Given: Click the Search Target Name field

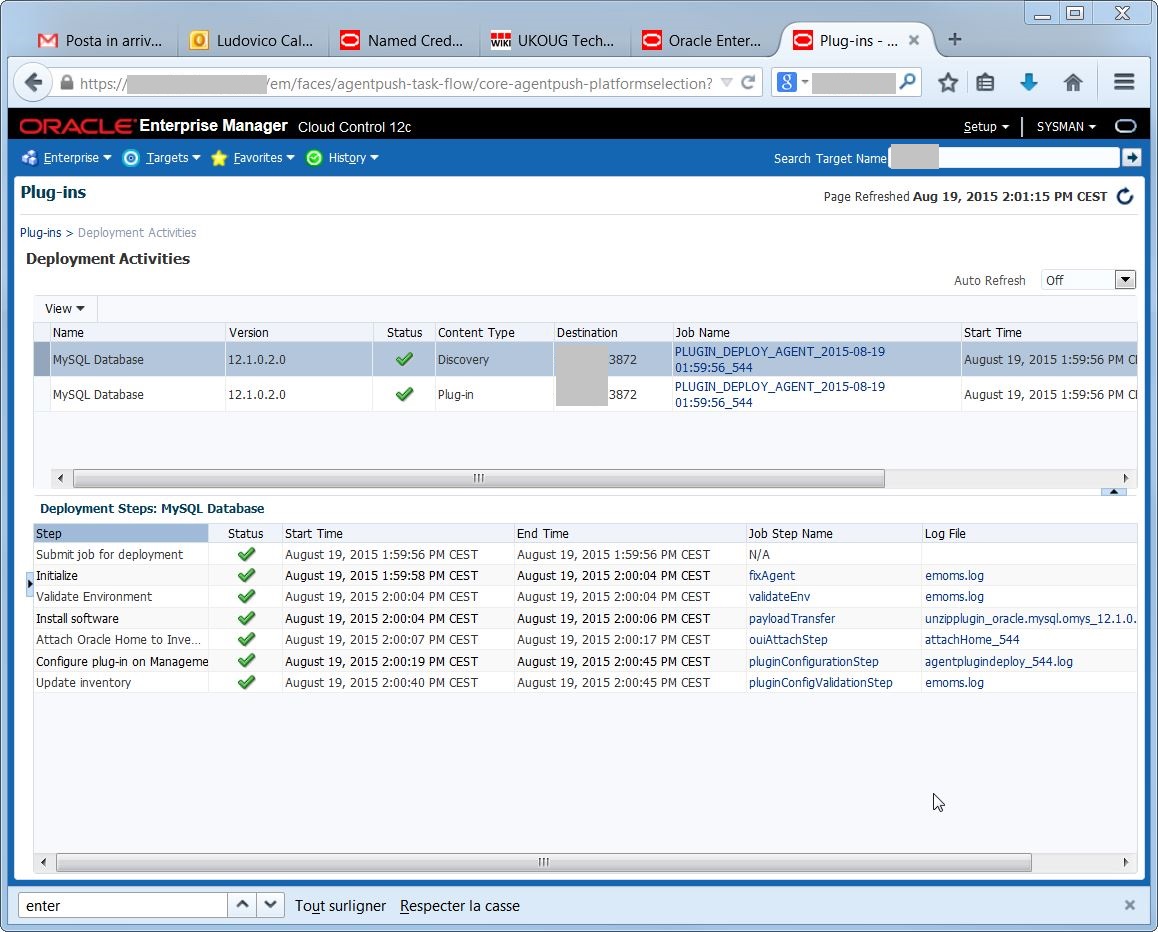Looking at the screenshot, I should pos(1004,157).
